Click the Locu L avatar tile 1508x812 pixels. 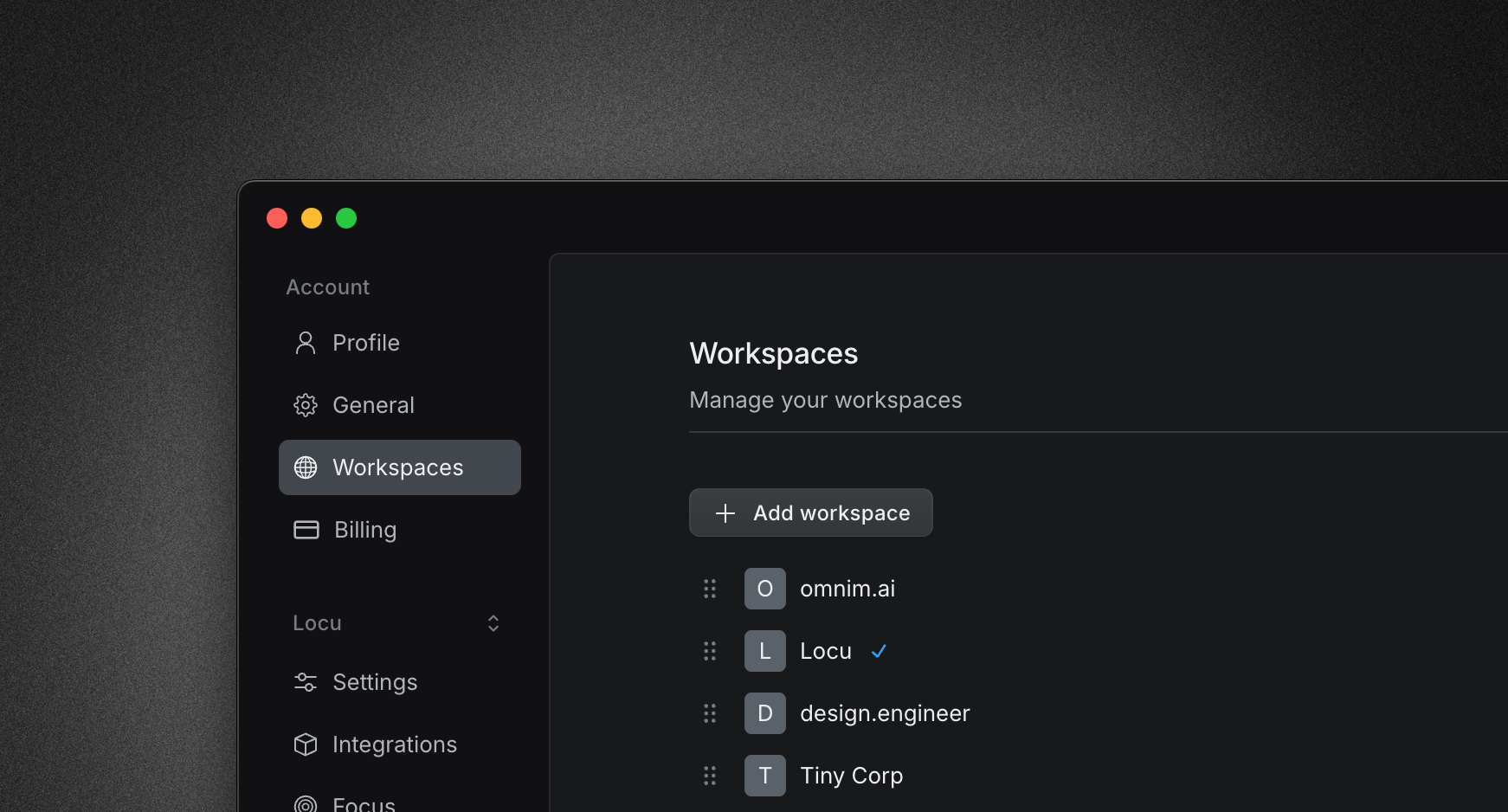click(764, 651)
